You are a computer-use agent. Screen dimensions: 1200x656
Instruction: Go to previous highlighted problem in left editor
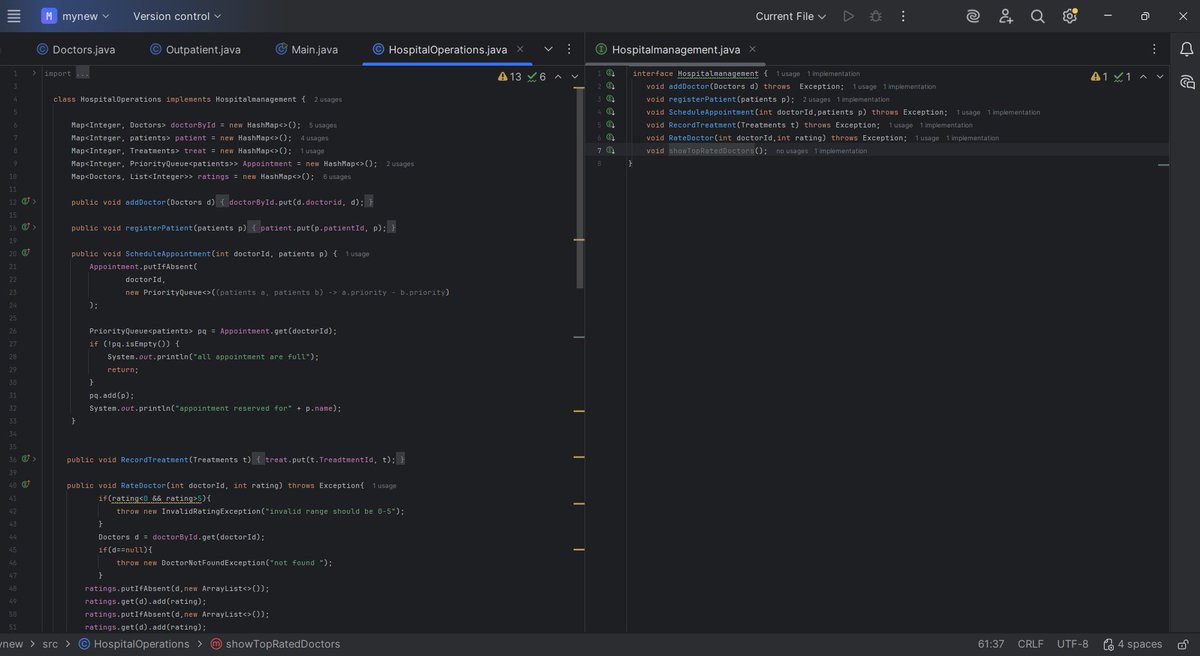[558, 76]
